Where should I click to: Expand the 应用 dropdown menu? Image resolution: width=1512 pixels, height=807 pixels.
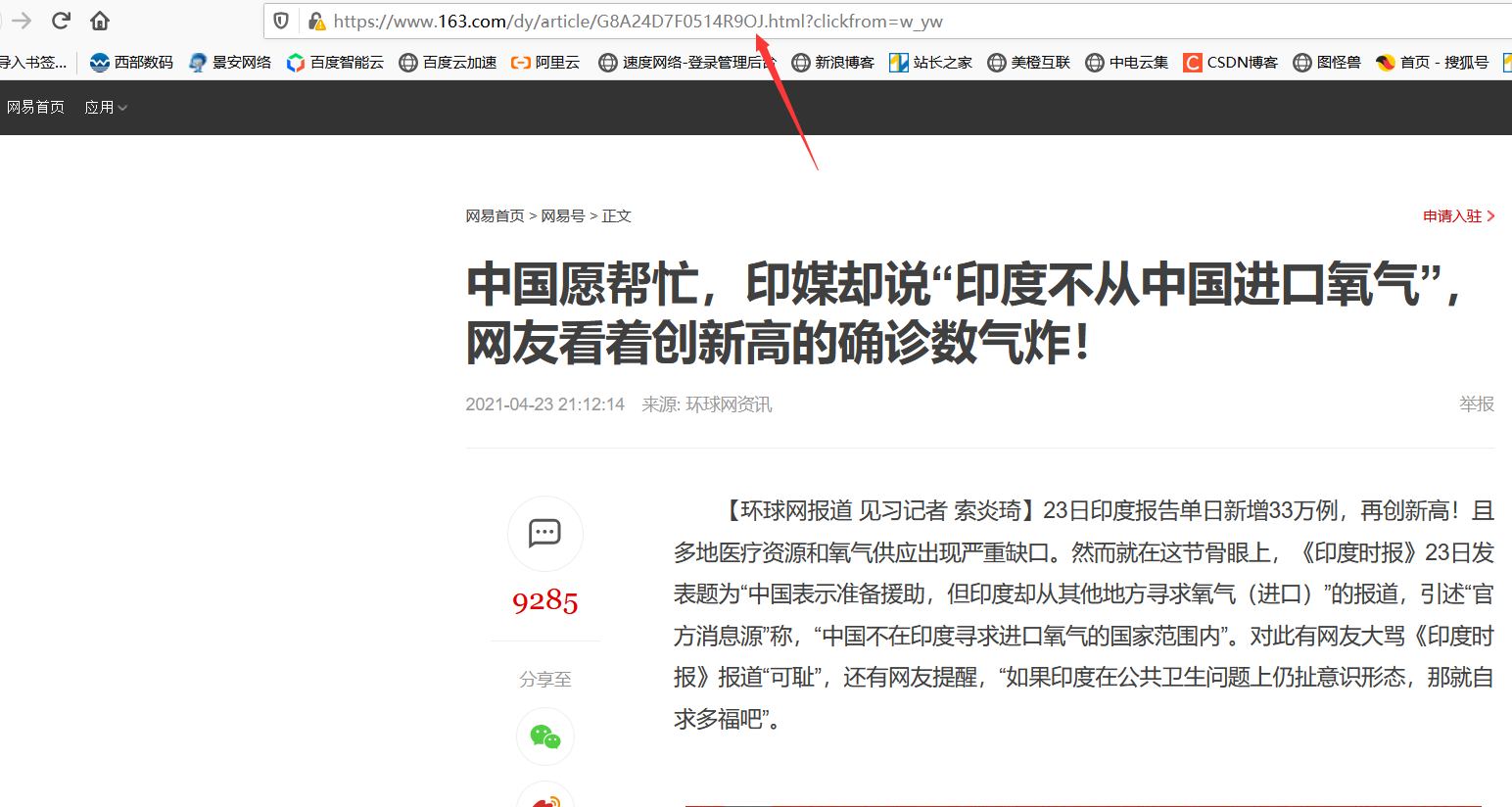point(106,107)
